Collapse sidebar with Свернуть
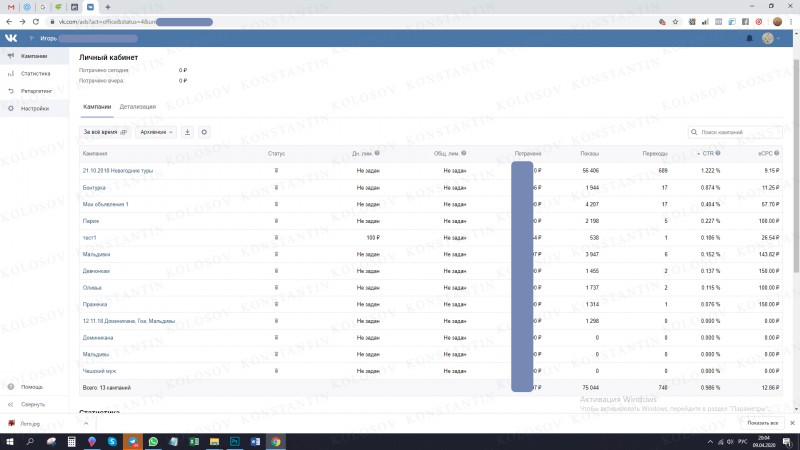The width and height of the screenshot is (800, 450). click(x=34, y=404)
